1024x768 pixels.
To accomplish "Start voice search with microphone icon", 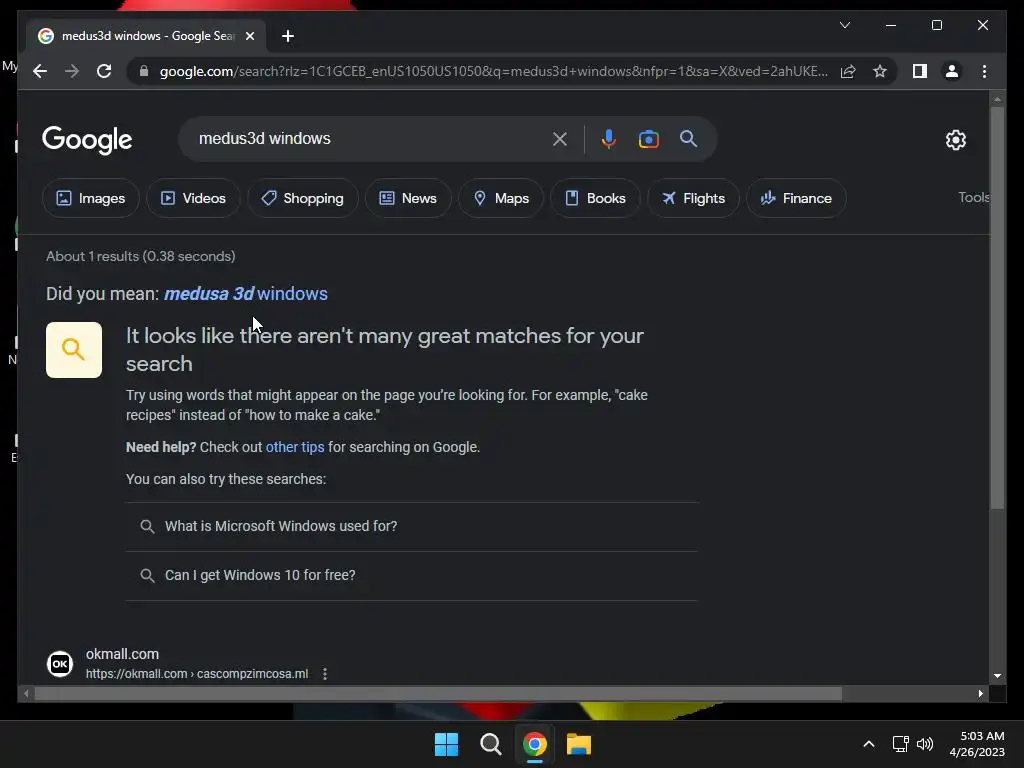I will click(x=608, y=139).
